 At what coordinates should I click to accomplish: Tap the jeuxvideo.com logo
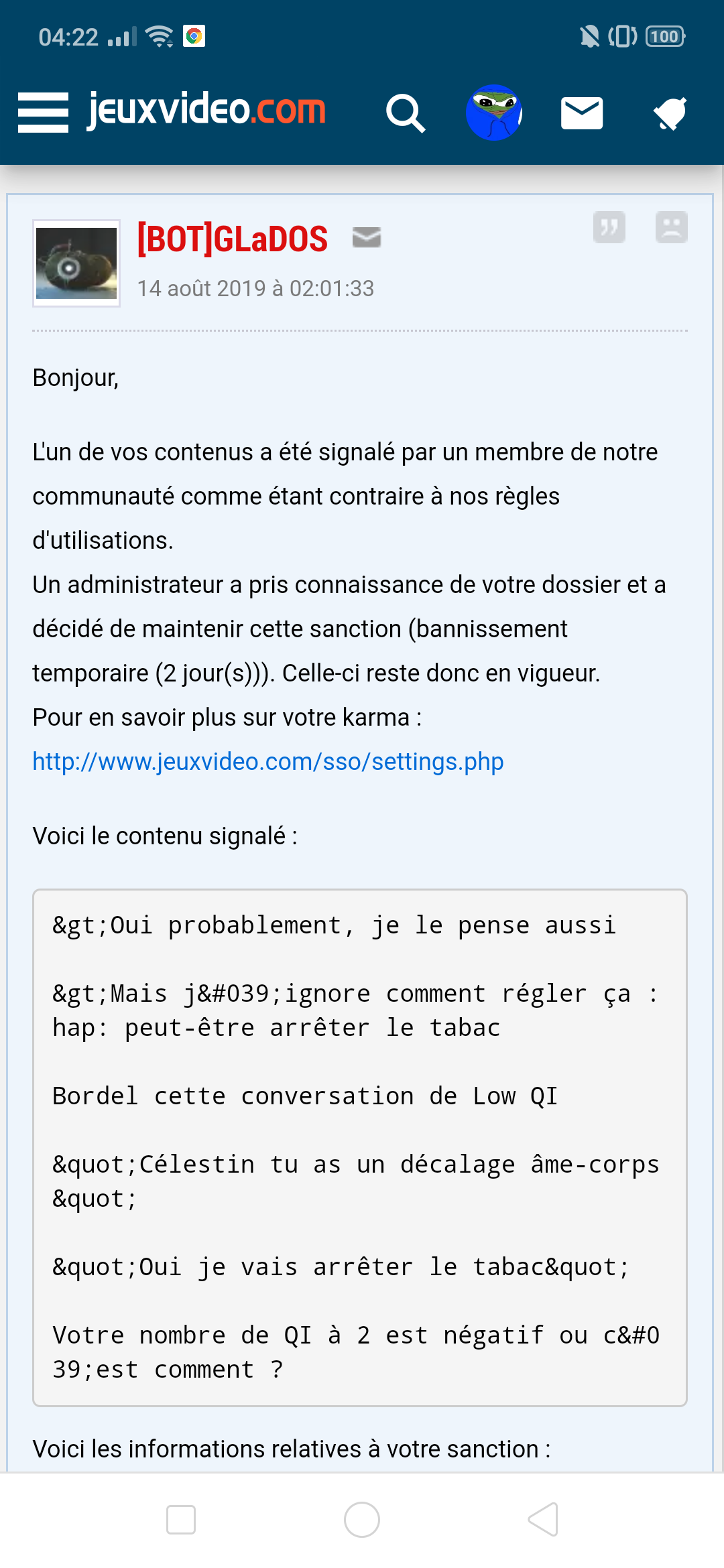click(206, 110)
